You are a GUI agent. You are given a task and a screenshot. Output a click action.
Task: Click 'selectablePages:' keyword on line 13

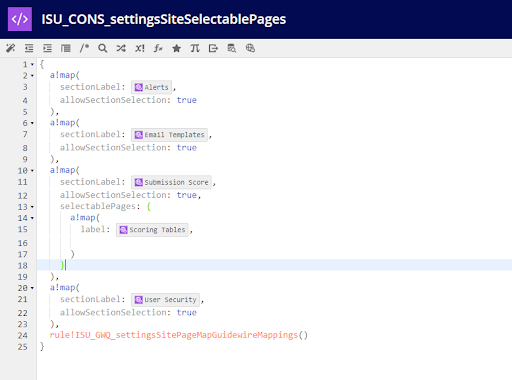tap(100, 206)
